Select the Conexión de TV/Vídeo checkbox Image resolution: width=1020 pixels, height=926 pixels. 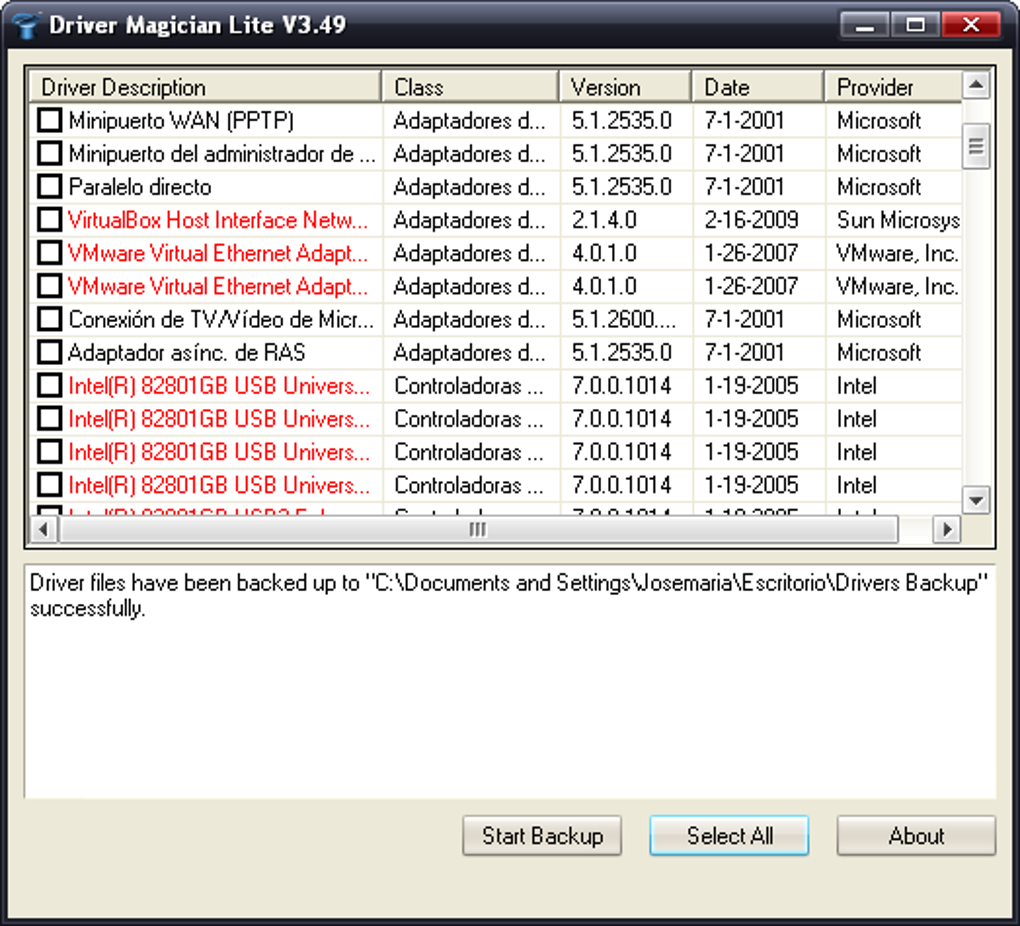(49, 320)
